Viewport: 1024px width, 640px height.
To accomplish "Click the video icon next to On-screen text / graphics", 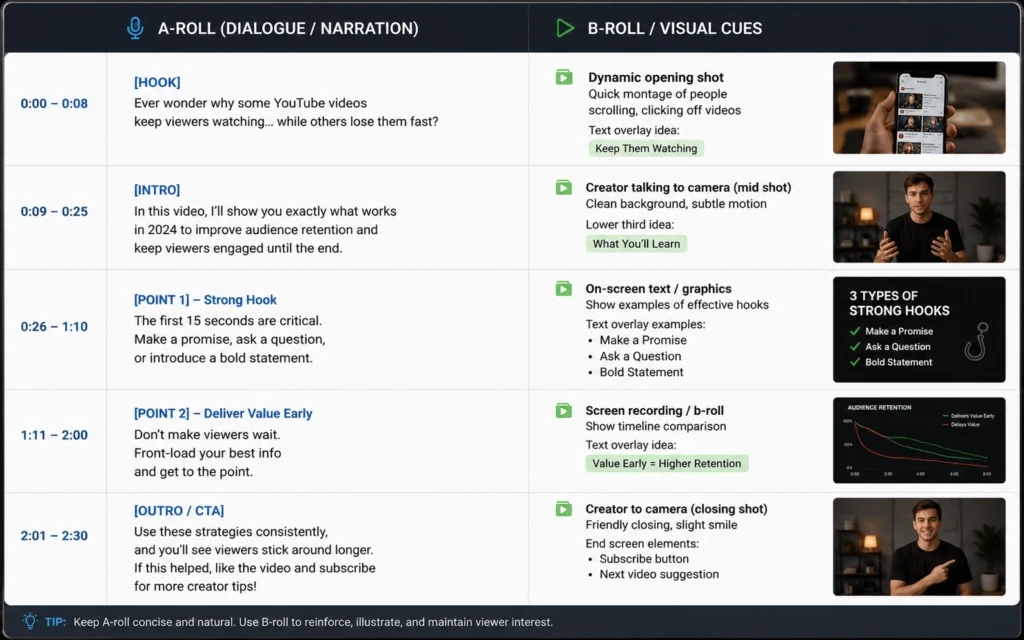I will coord(564,289).
